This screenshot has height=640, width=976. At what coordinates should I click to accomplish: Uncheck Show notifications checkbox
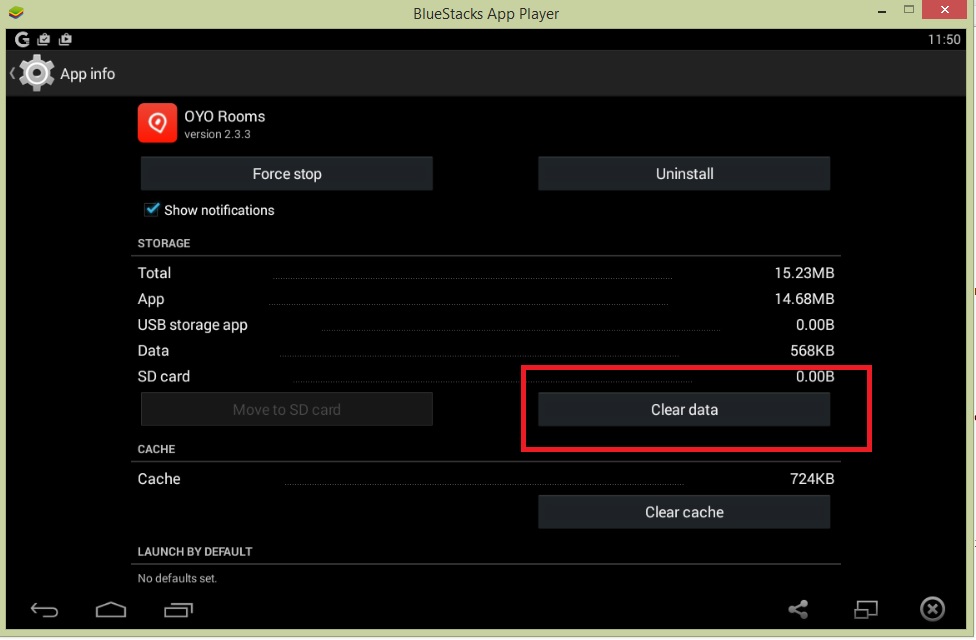(151, 209)
